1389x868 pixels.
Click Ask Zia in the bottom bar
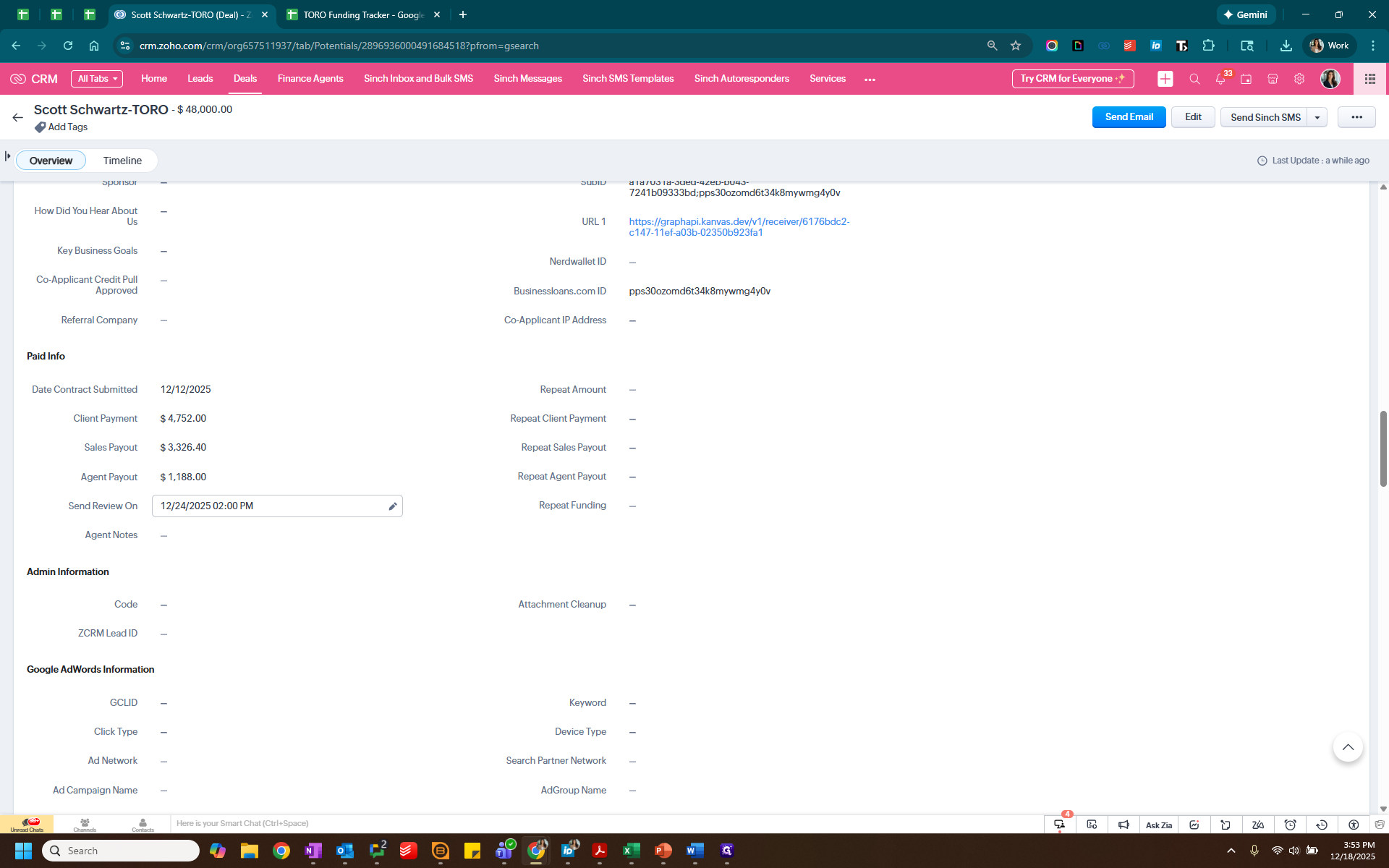1158,825
